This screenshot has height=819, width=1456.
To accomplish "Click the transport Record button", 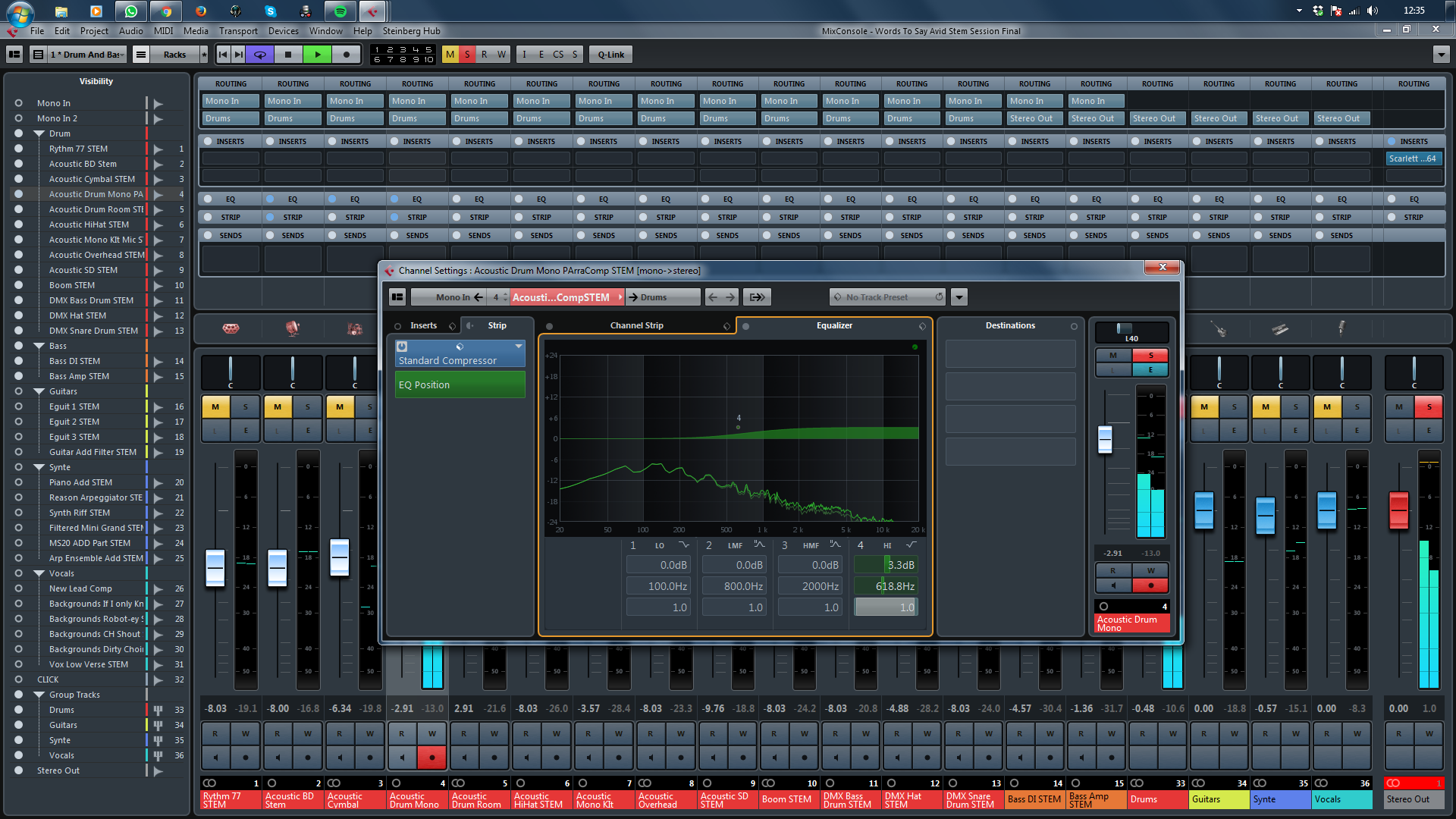I will point(347,55).
